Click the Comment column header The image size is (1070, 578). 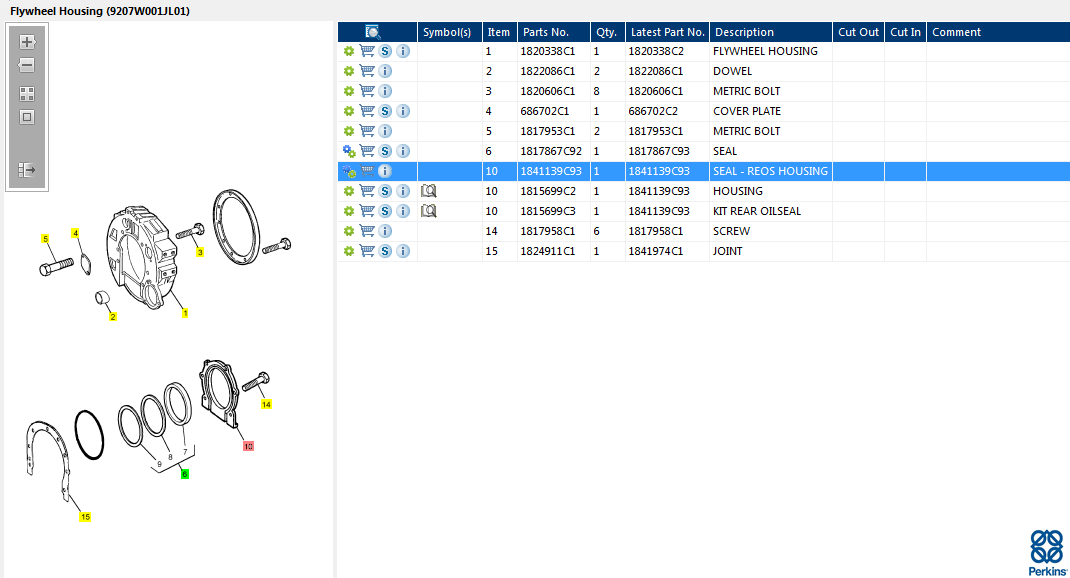(x=998, y=32)
